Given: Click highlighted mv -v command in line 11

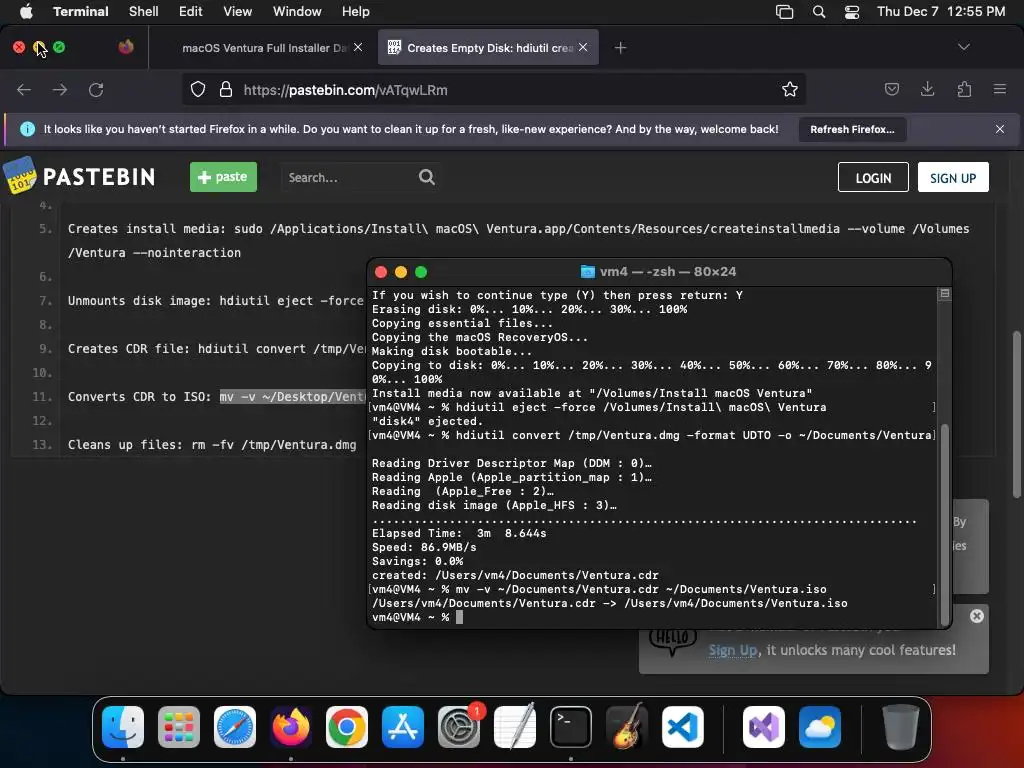Looking at the screenshot, I should pos(293,396).
